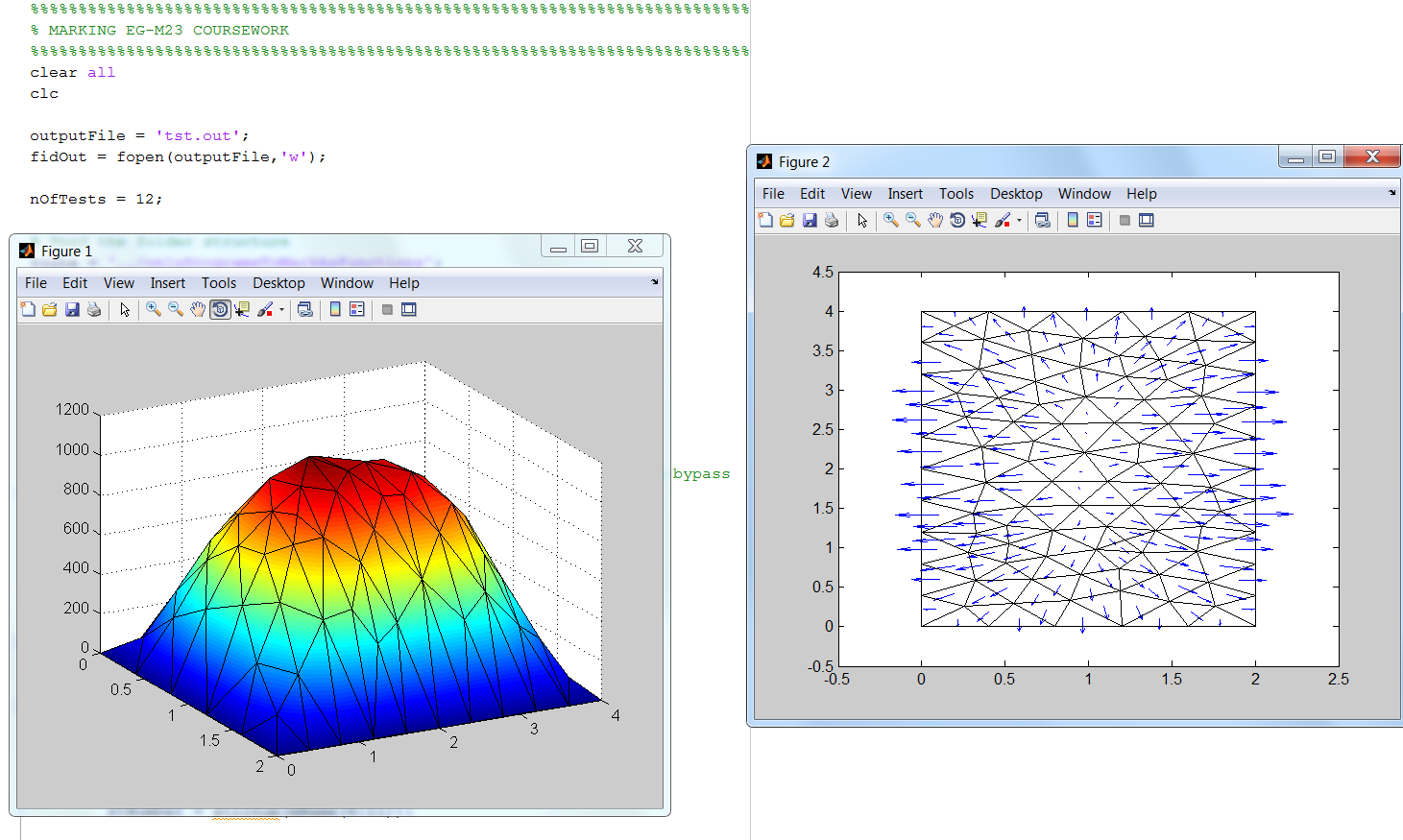Open the View menu in Figure 1
The height and width of the screenshot is (840, 1403).
(x=119, y=283)
